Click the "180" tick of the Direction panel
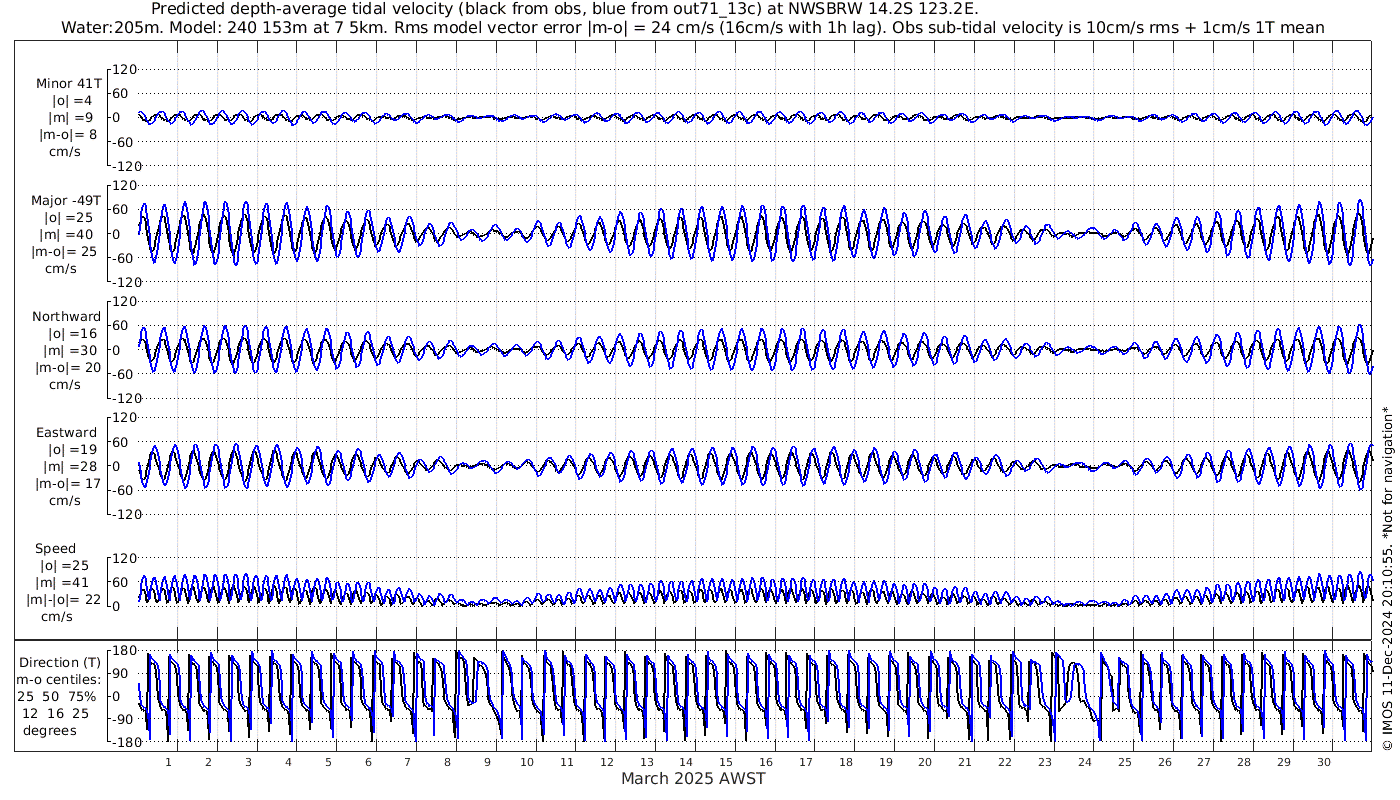This screenshot has width=1400, height=800. 124,651
